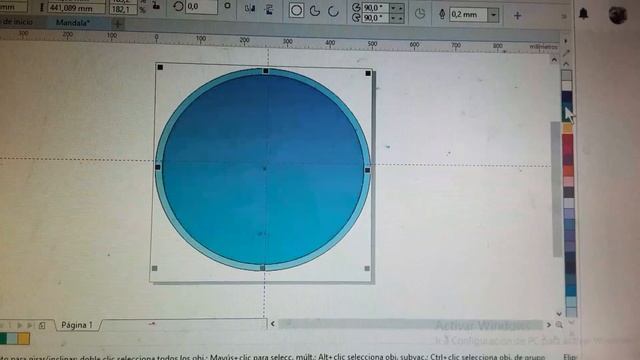This screenshot has height=360, width=640.
Task: Click the change direction clock icon
Action: [420, 14]
